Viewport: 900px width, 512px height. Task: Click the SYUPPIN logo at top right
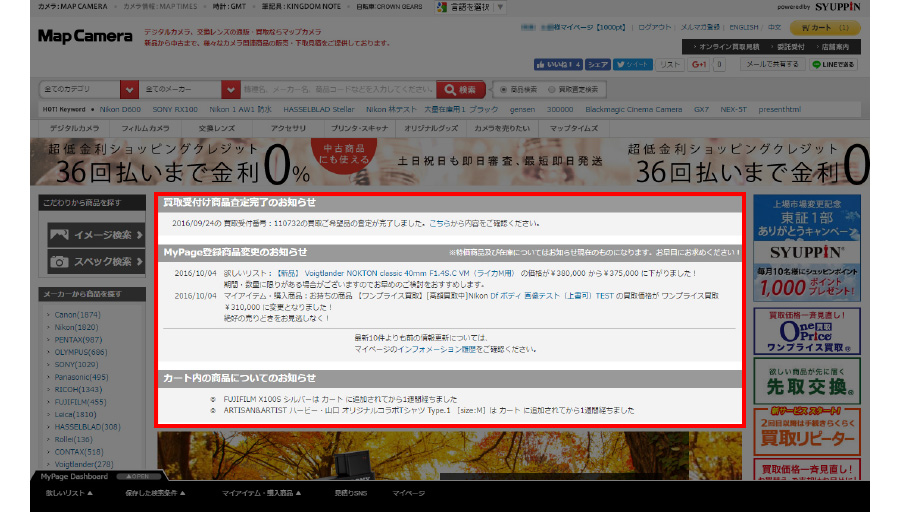[x=837, y=6]
